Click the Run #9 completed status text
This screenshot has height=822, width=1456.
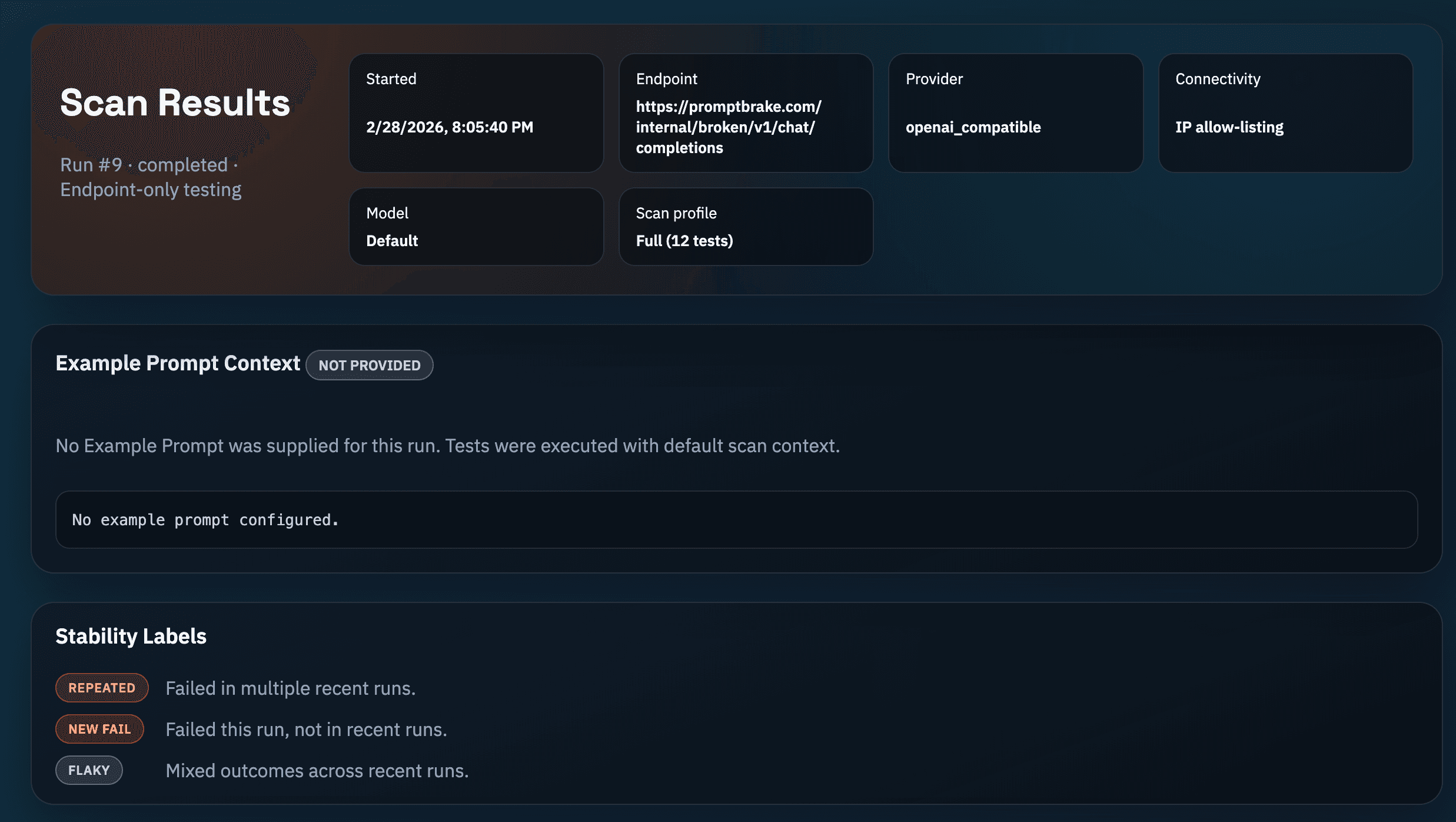[x=148, y=165]
